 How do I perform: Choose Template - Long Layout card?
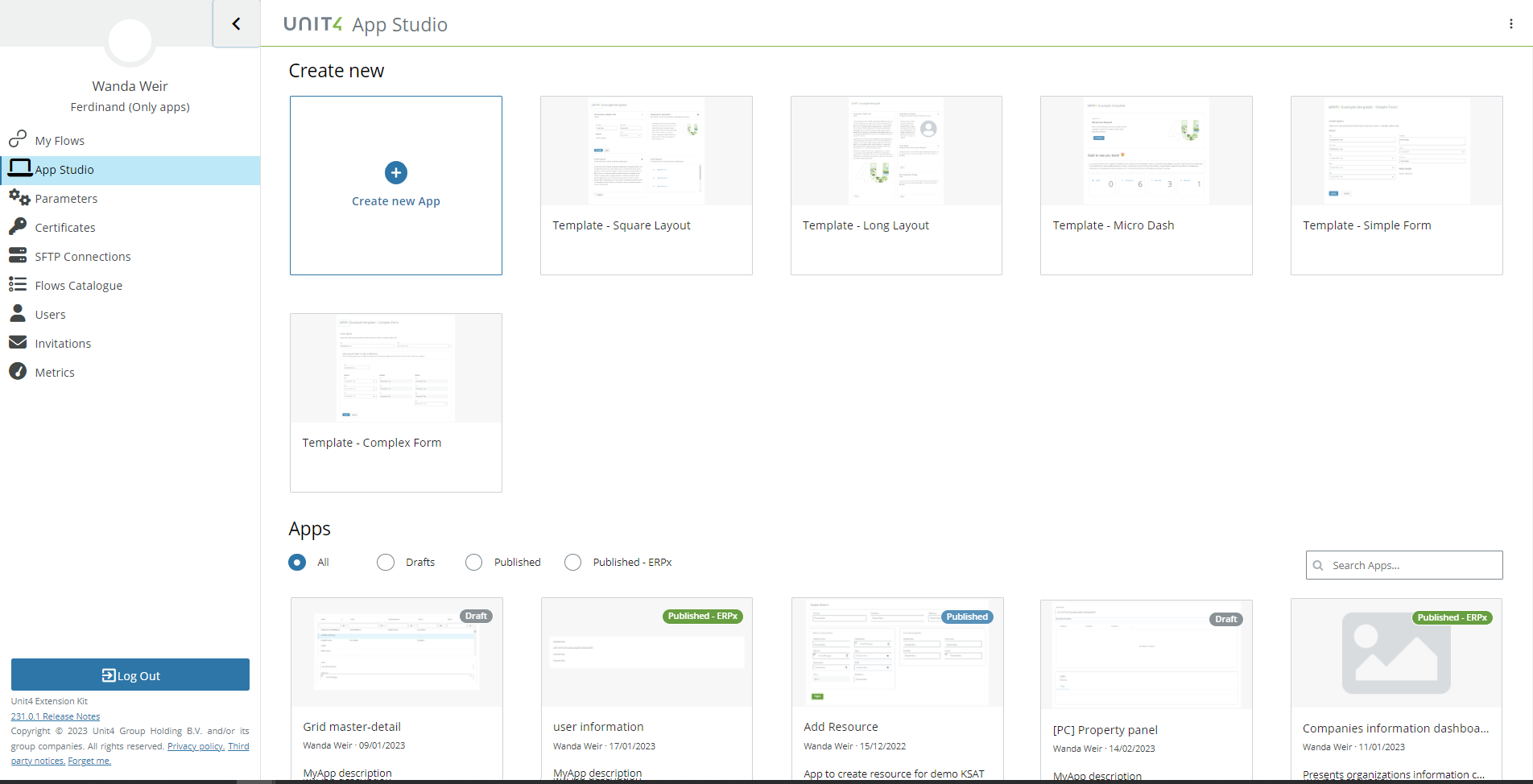point(896,185)
